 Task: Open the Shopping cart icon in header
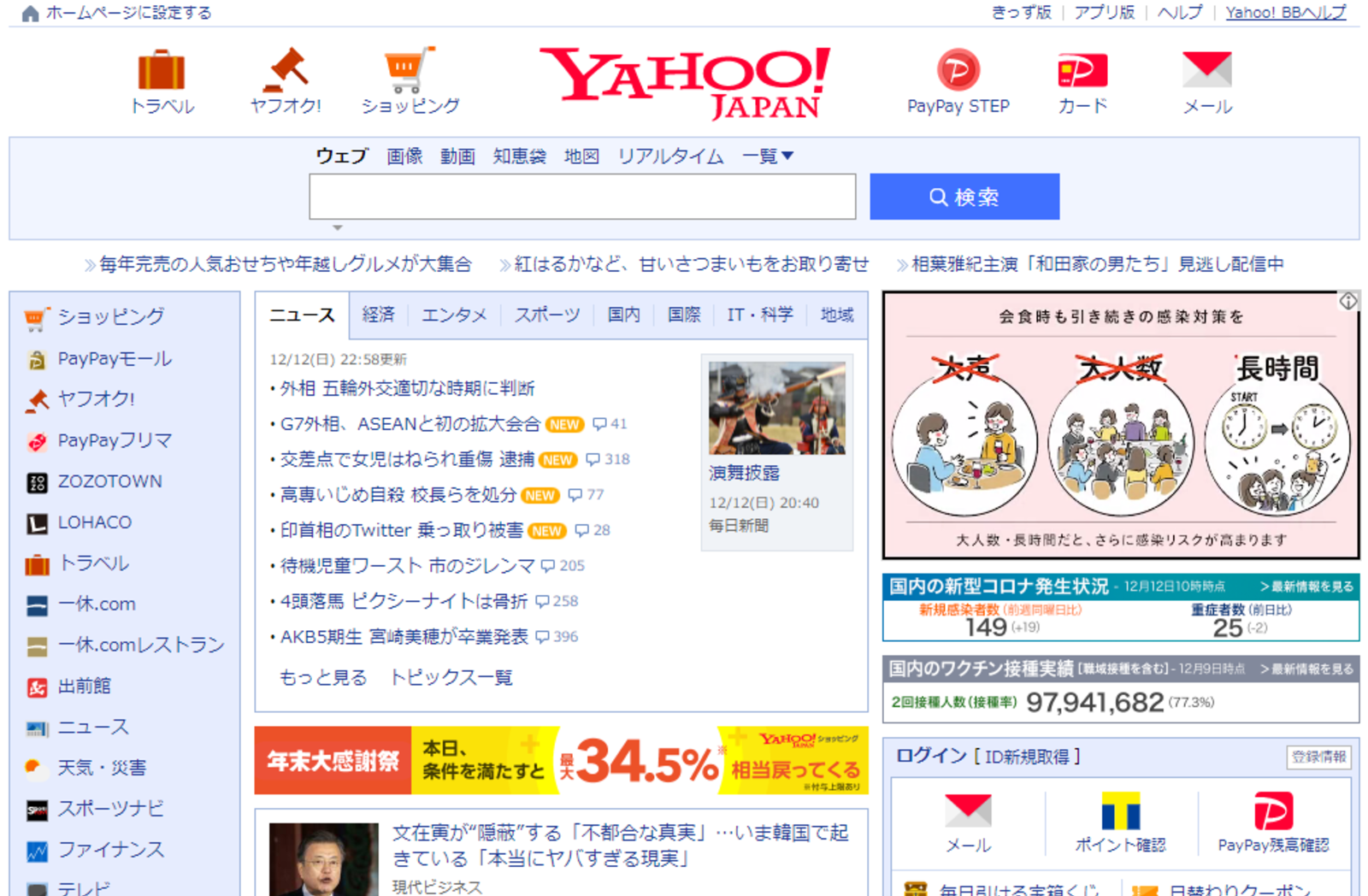coord(410,70)
